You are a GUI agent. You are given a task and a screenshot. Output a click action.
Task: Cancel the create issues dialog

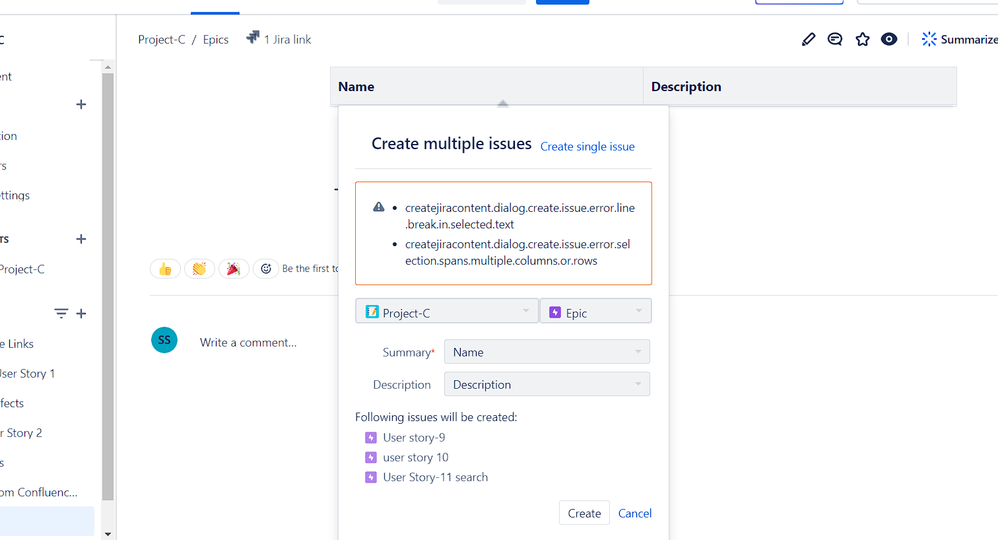pyautogui.click(x=635, y=513)
